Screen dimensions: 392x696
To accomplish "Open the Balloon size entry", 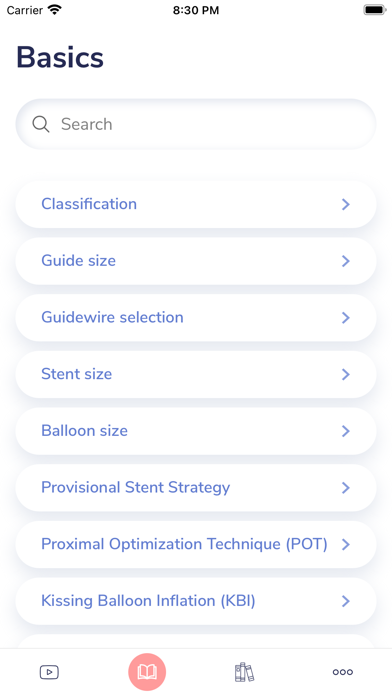I will 196,431.
